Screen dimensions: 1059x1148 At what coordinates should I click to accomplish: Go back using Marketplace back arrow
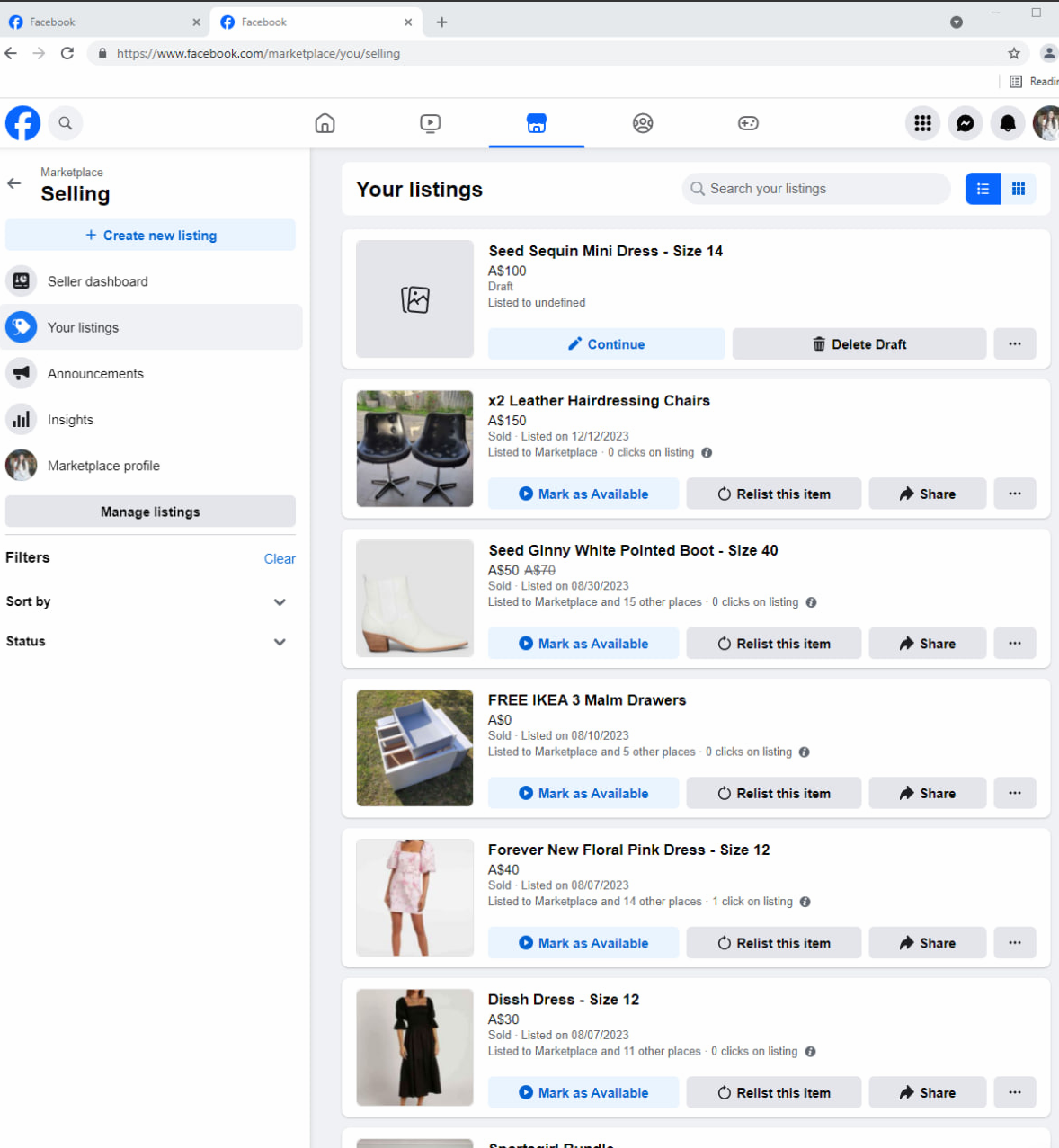click(x=14, y=183)
